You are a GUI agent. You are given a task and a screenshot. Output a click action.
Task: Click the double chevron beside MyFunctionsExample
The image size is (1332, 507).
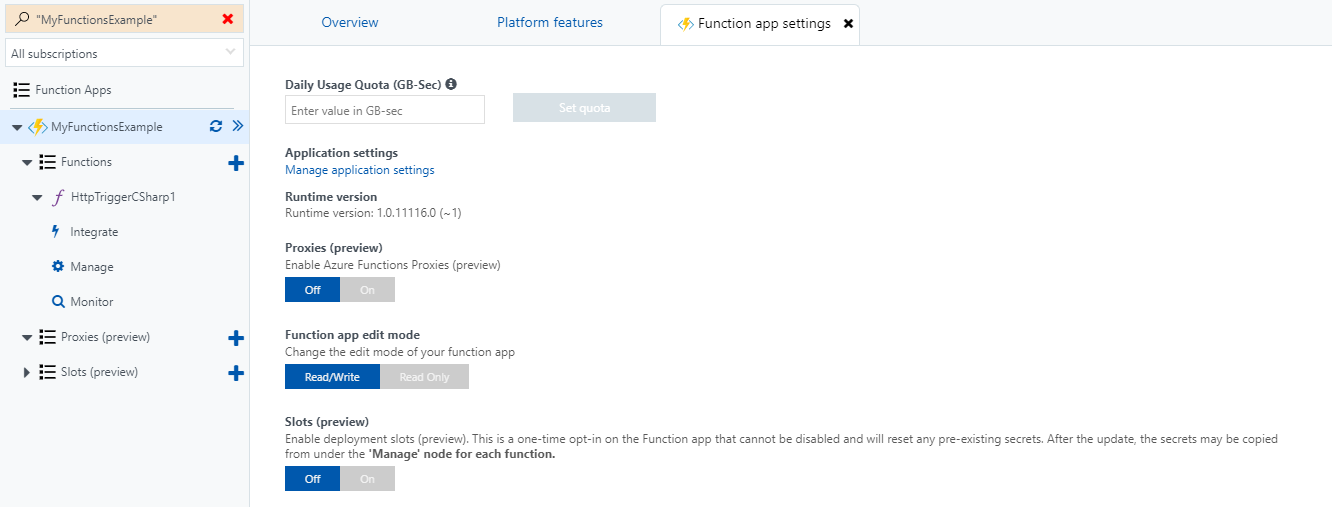point(238,126)
